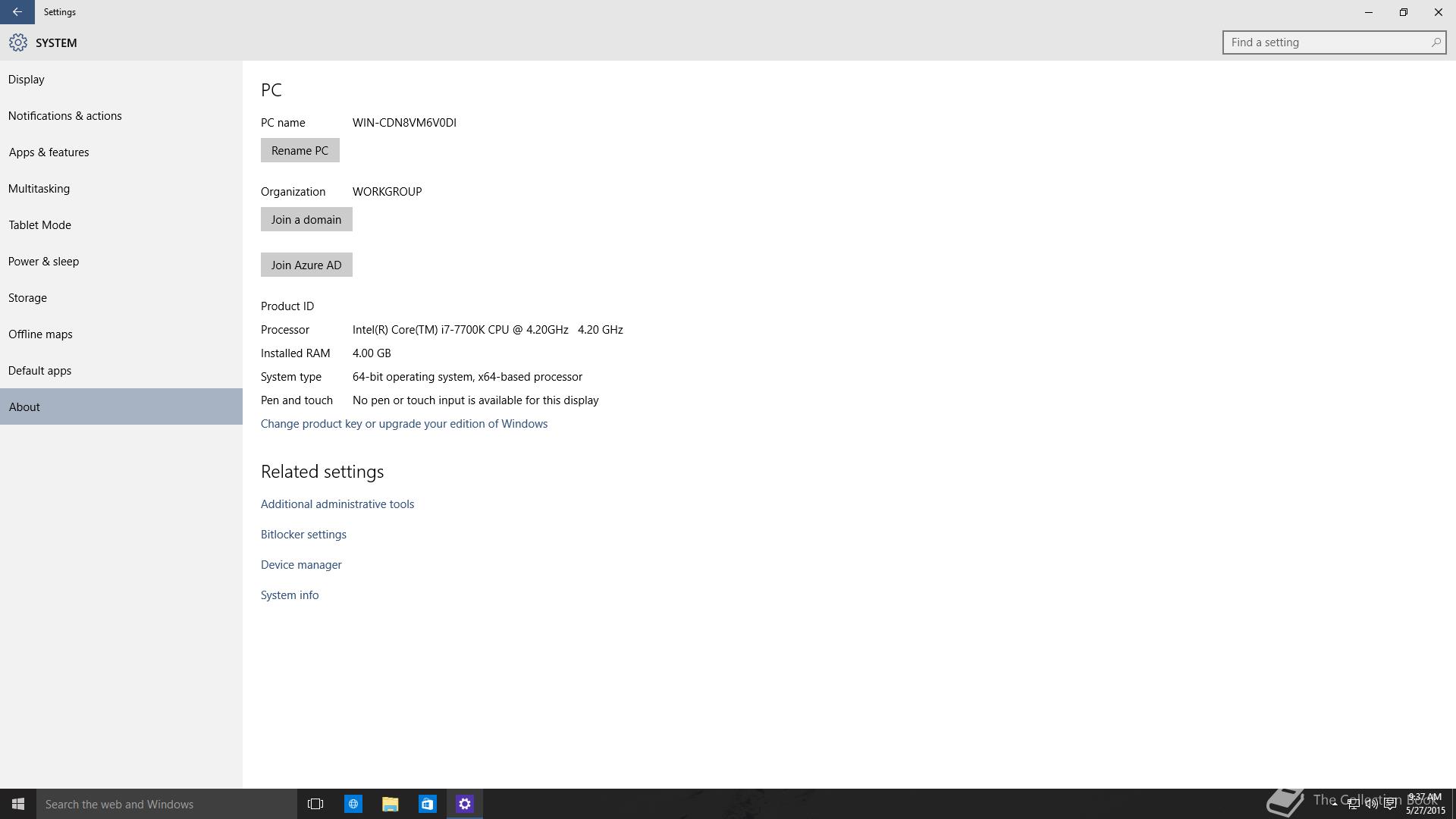Click the Search the web and Windows box

point(167,804)
